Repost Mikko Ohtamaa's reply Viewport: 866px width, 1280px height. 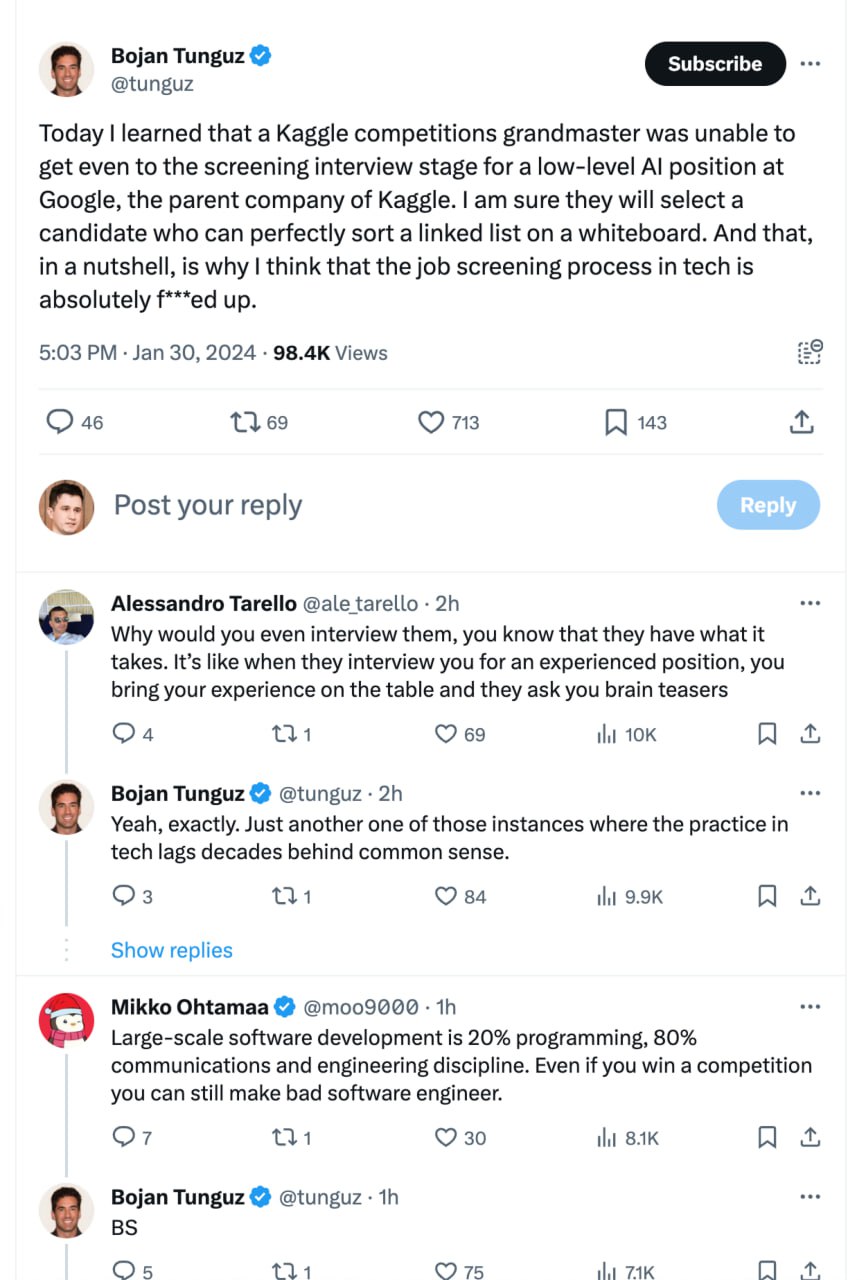pos(284,1137)
